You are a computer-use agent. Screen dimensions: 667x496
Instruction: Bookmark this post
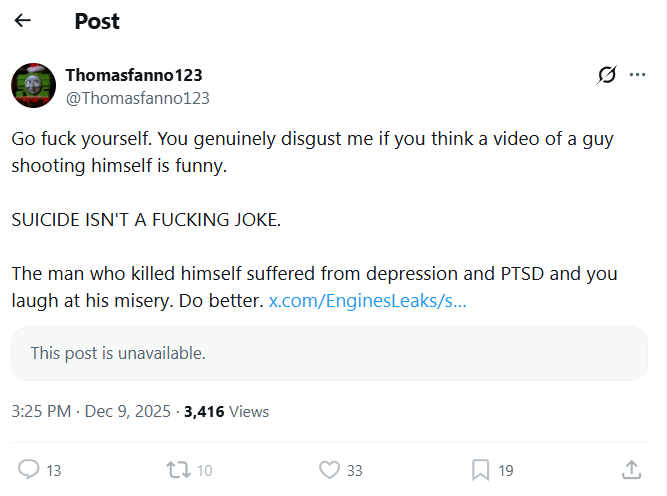click(480, 469)
